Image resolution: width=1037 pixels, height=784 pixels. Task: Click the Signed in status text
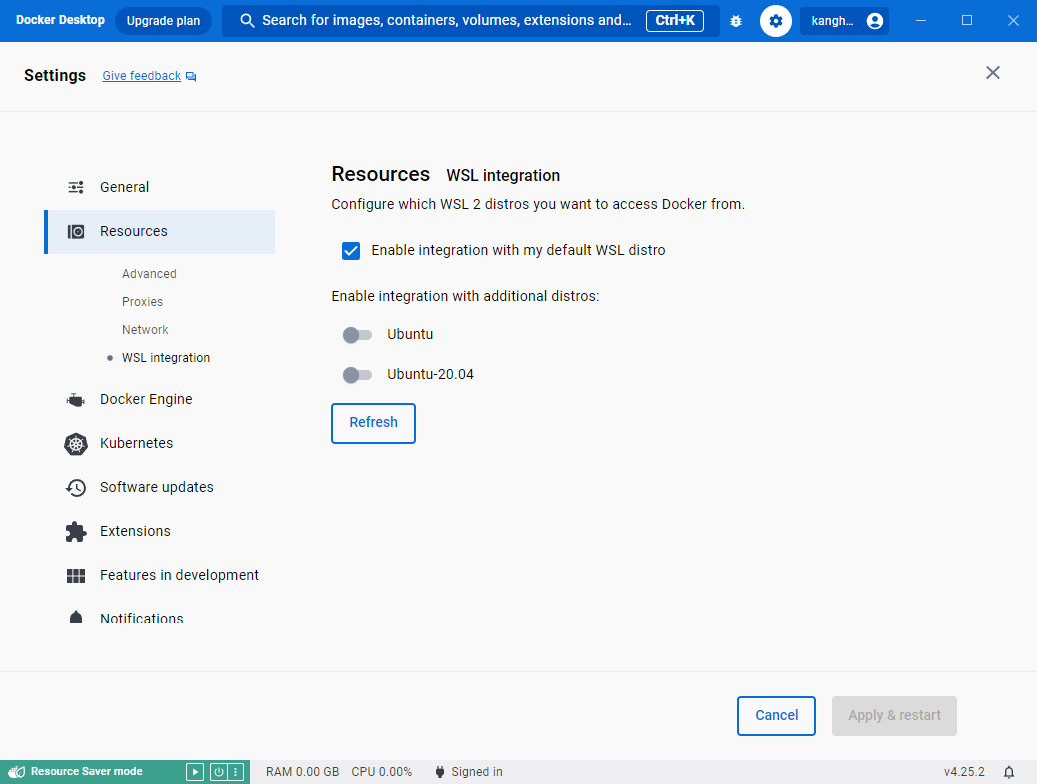477,772
